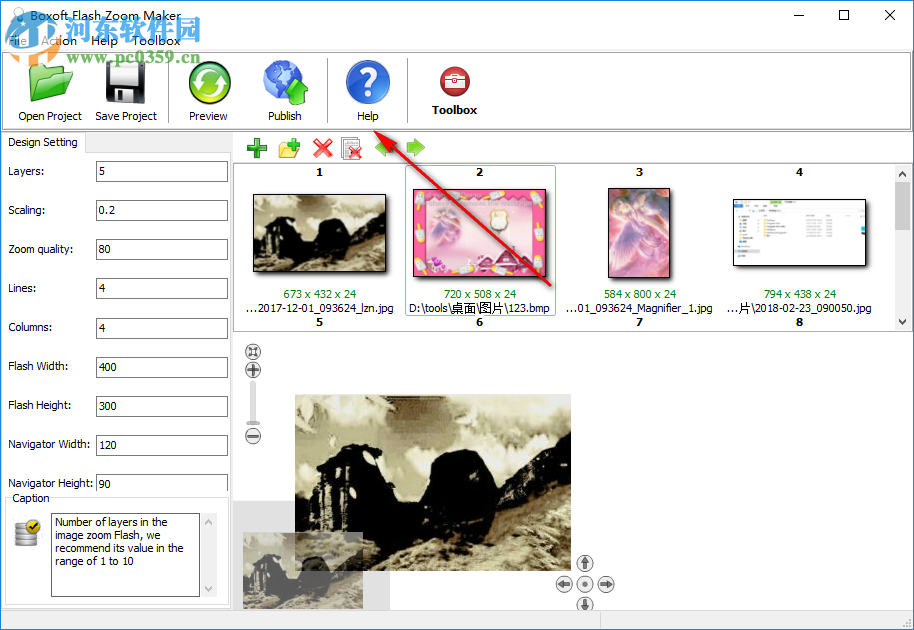Zoom in preview with the plus magnifier control

[252, 369]
